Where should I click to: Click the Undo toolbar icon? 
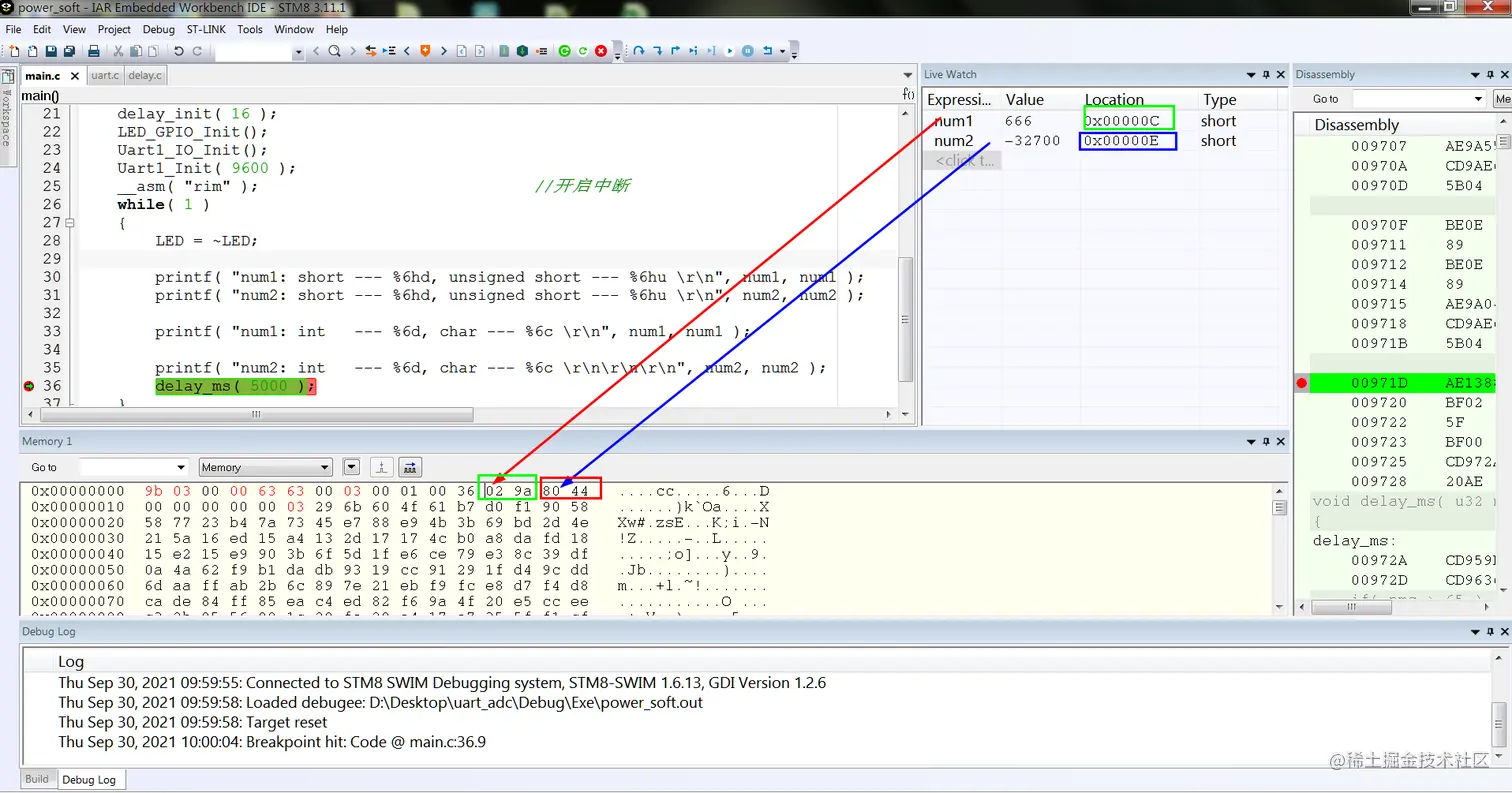(179, 50)
